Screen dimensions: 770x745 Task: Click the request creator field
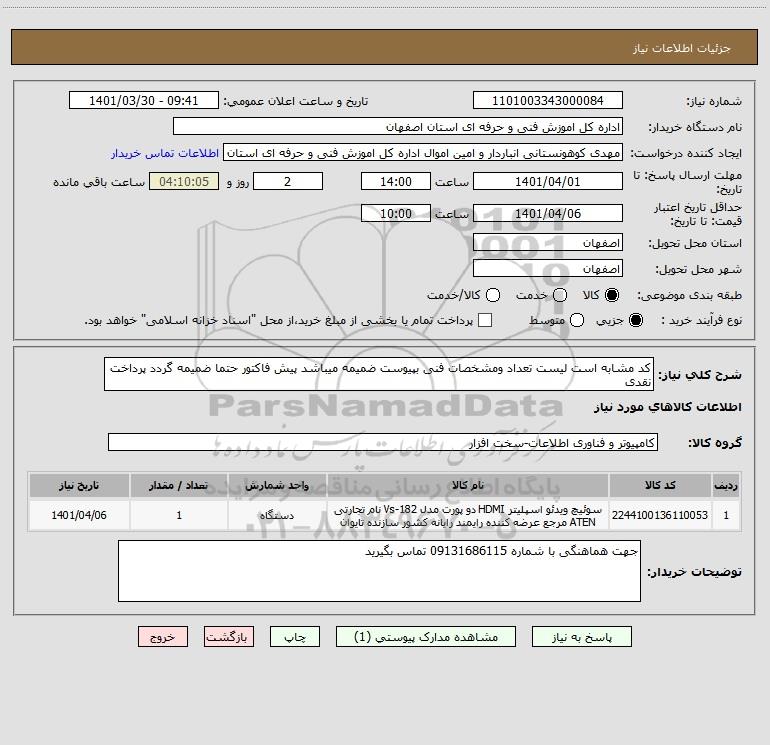(423, 152)
